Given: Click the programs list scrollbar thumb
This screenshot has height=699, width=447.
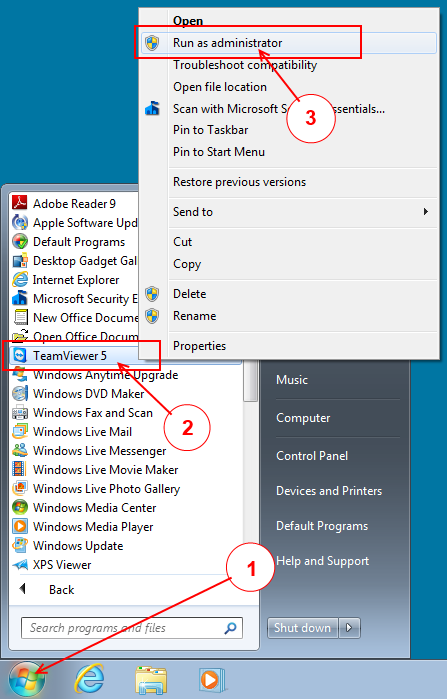Looking at the screenshot, I should pyautogui.click(x=250, y=380).
